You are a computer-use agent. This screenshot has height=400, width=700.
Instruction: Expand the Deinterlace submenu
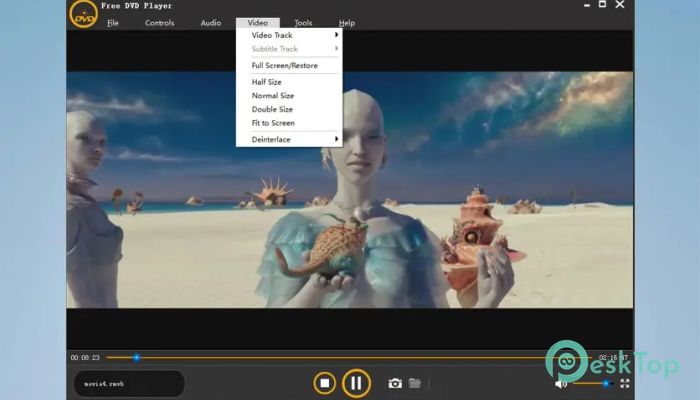coord(289,139)
